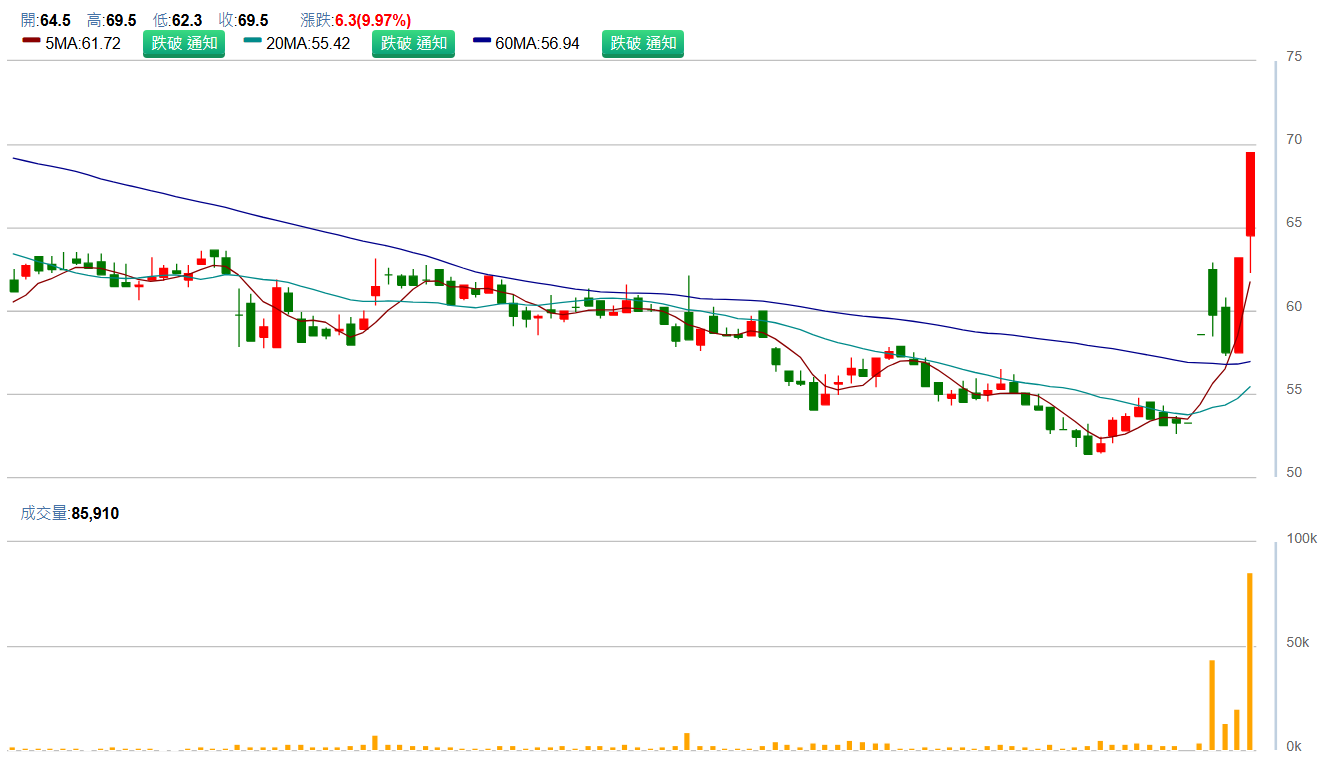
Task: Click the 漲跌:6.3(9.97%) change value
Action: [x=356, y=20]
